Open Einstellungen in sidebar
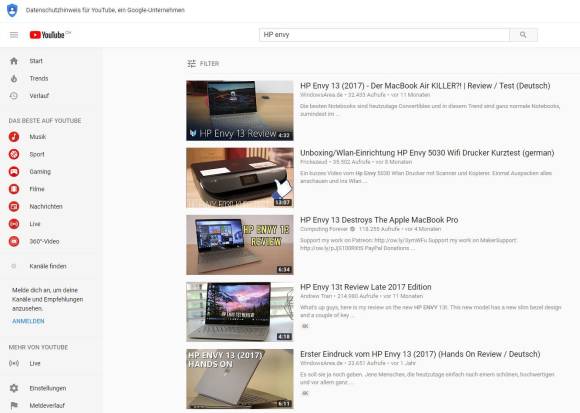 click(48, 388)
